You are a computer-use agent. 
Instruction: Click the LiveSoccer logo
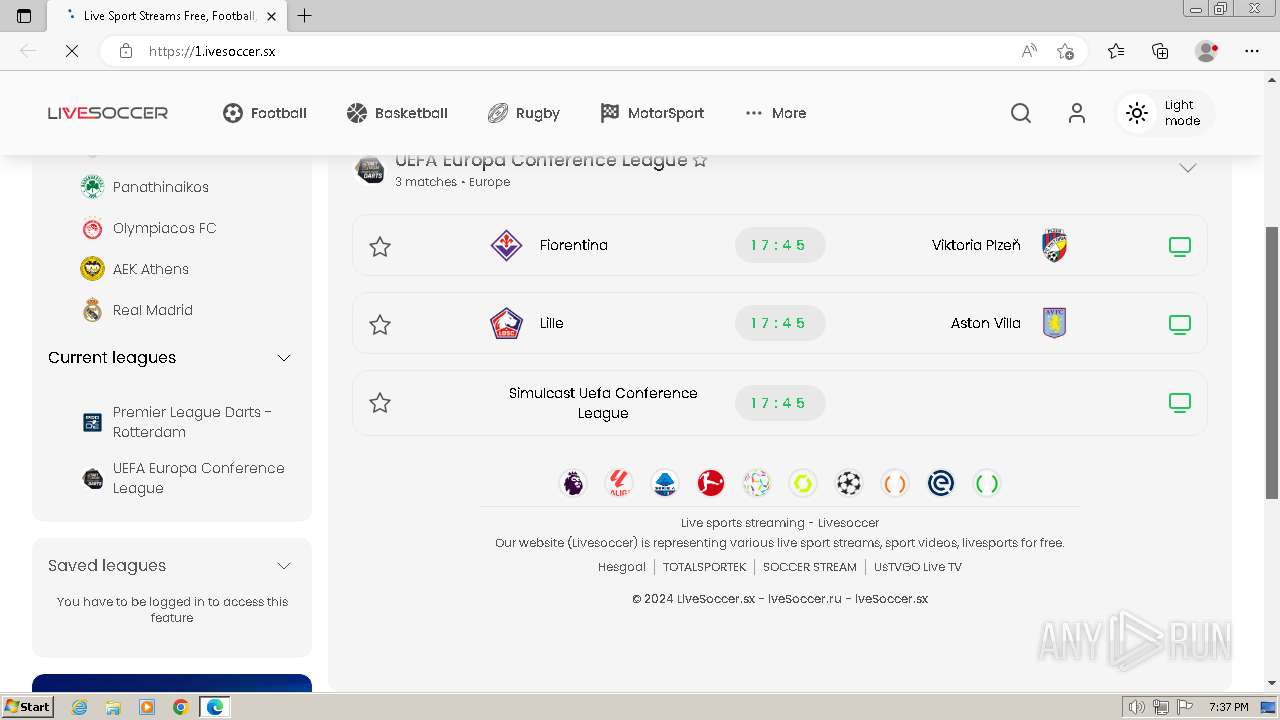tap(108, 113)
